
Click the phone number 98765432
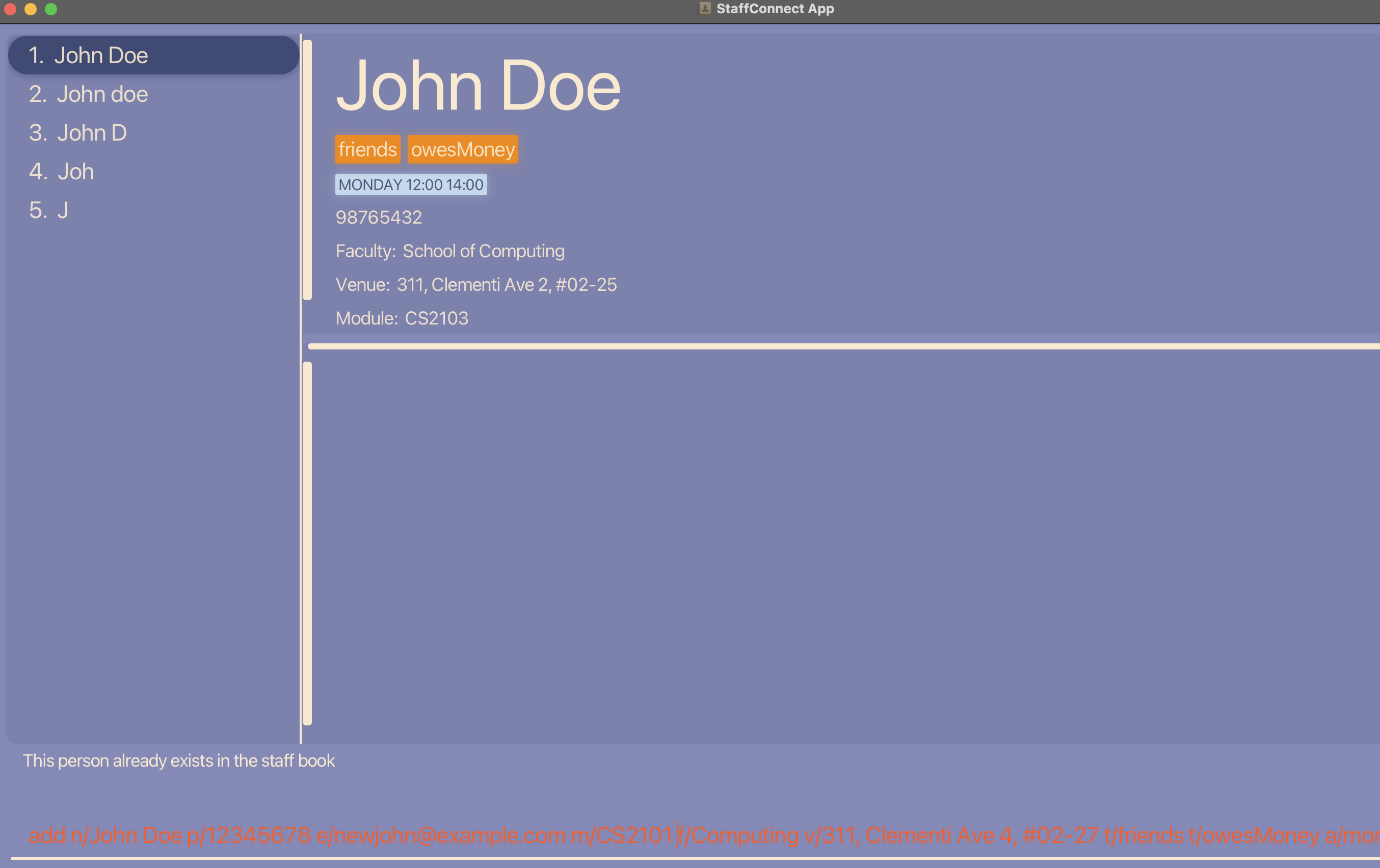point(379,217)
